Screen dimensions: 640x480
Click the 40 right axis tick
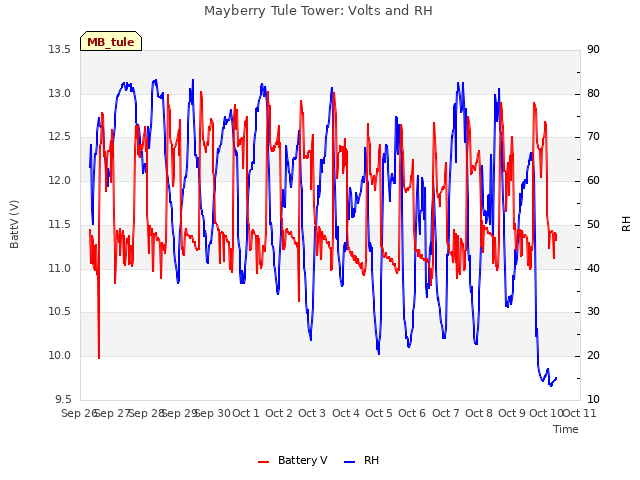pyautogui.click(x=593, y=268)
